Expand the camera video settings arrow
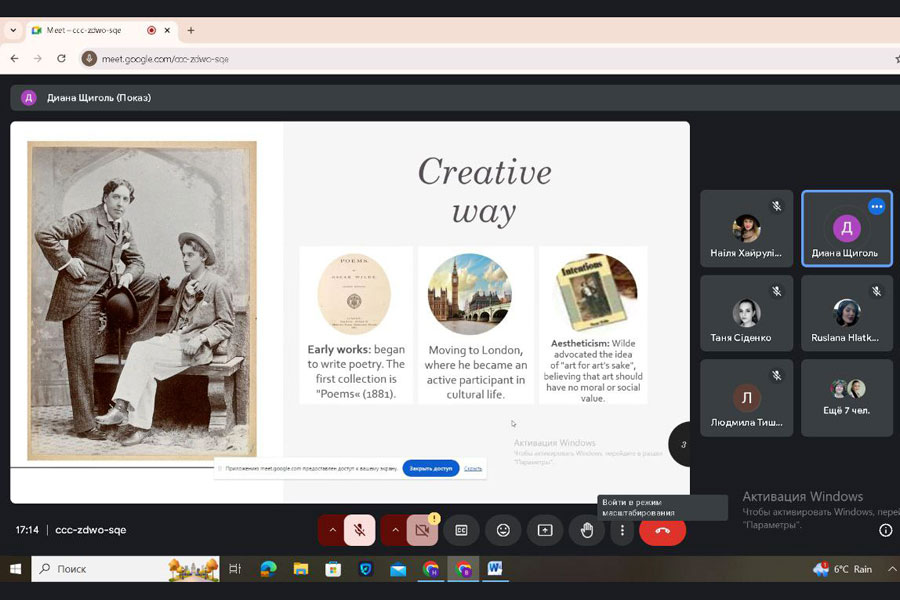900x600 pixels. point(394,530)
